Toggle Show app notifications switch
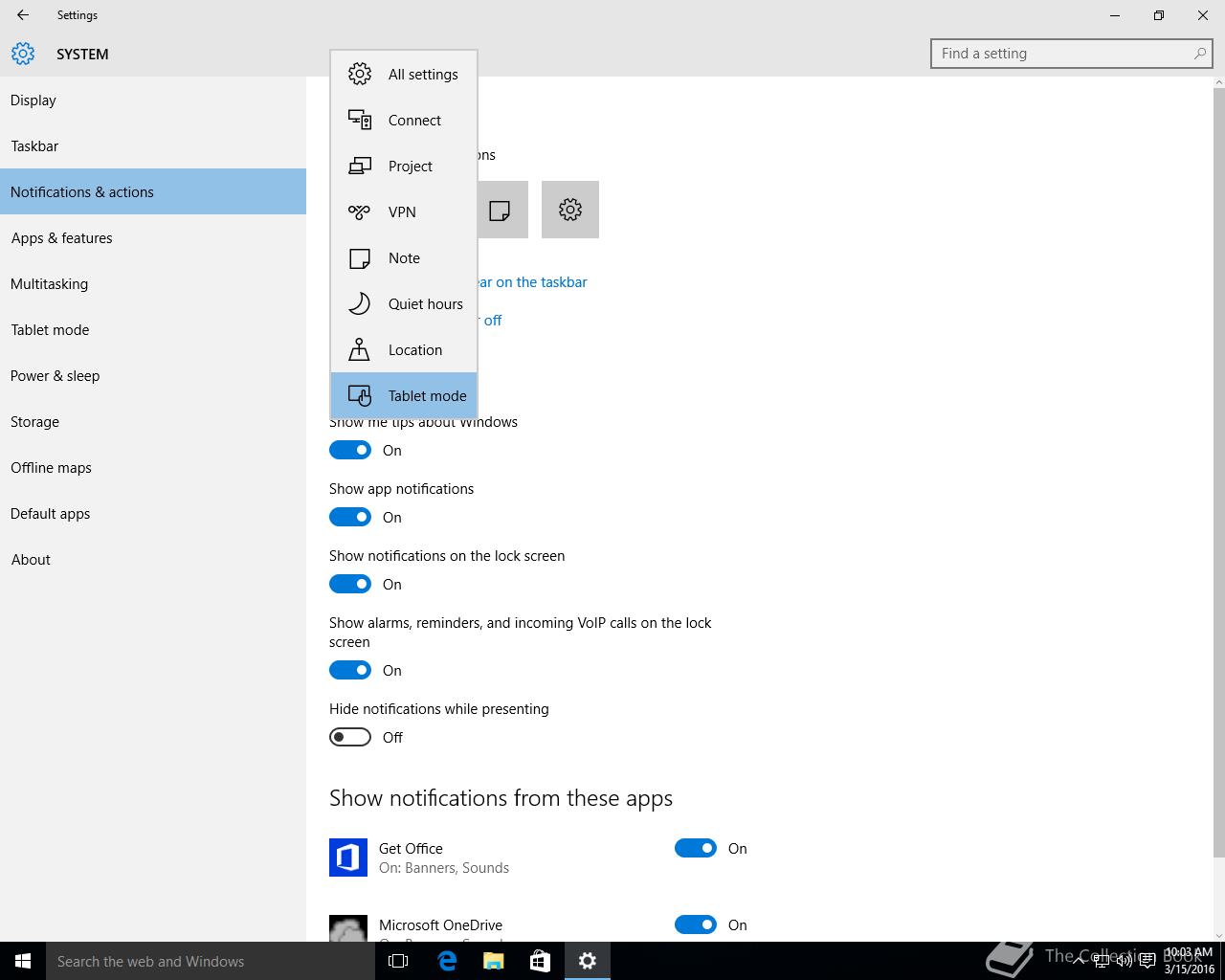 tap(350, 517)
